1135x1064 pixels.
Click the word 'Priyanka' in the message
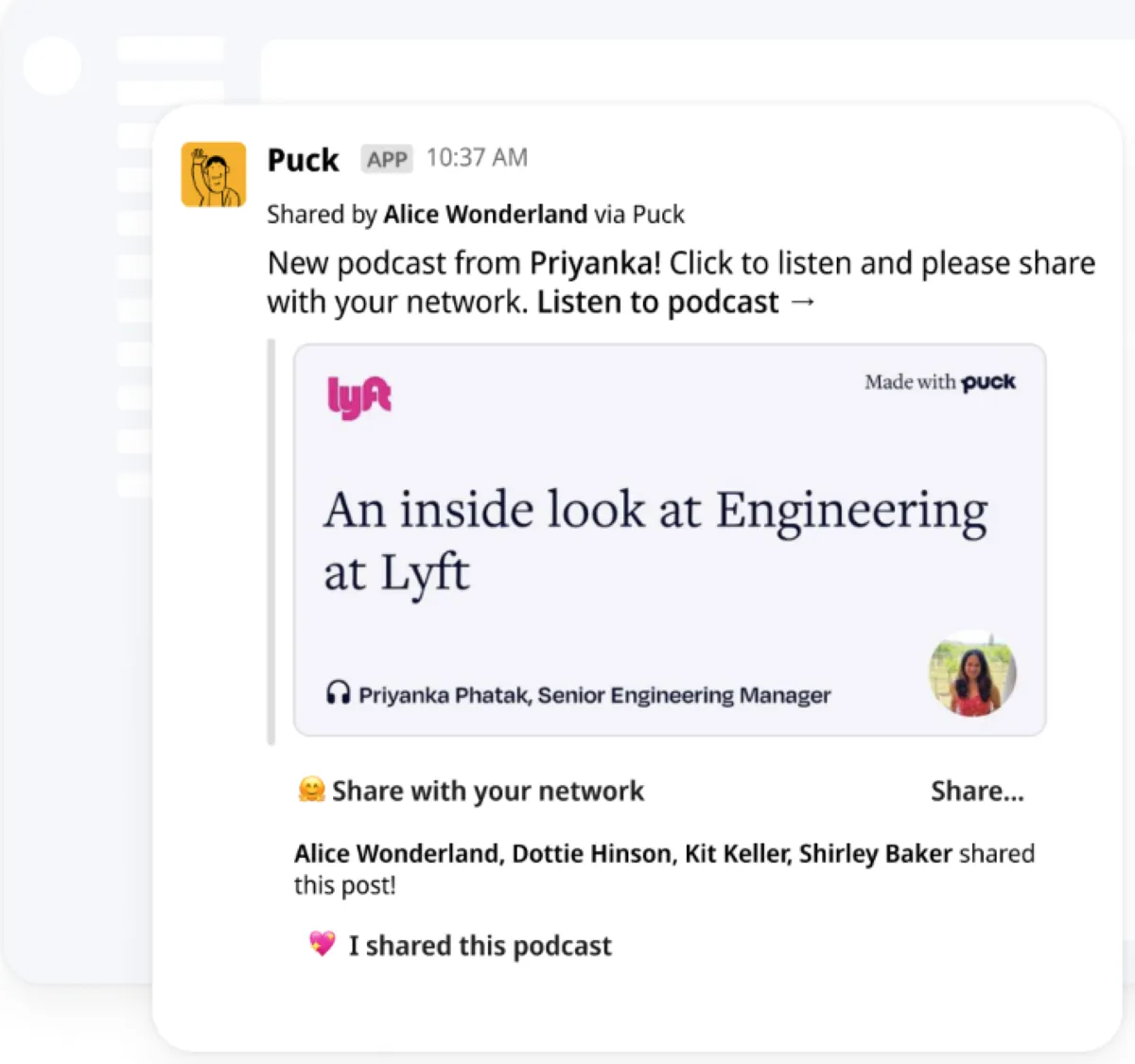click(x=591, y=264)
